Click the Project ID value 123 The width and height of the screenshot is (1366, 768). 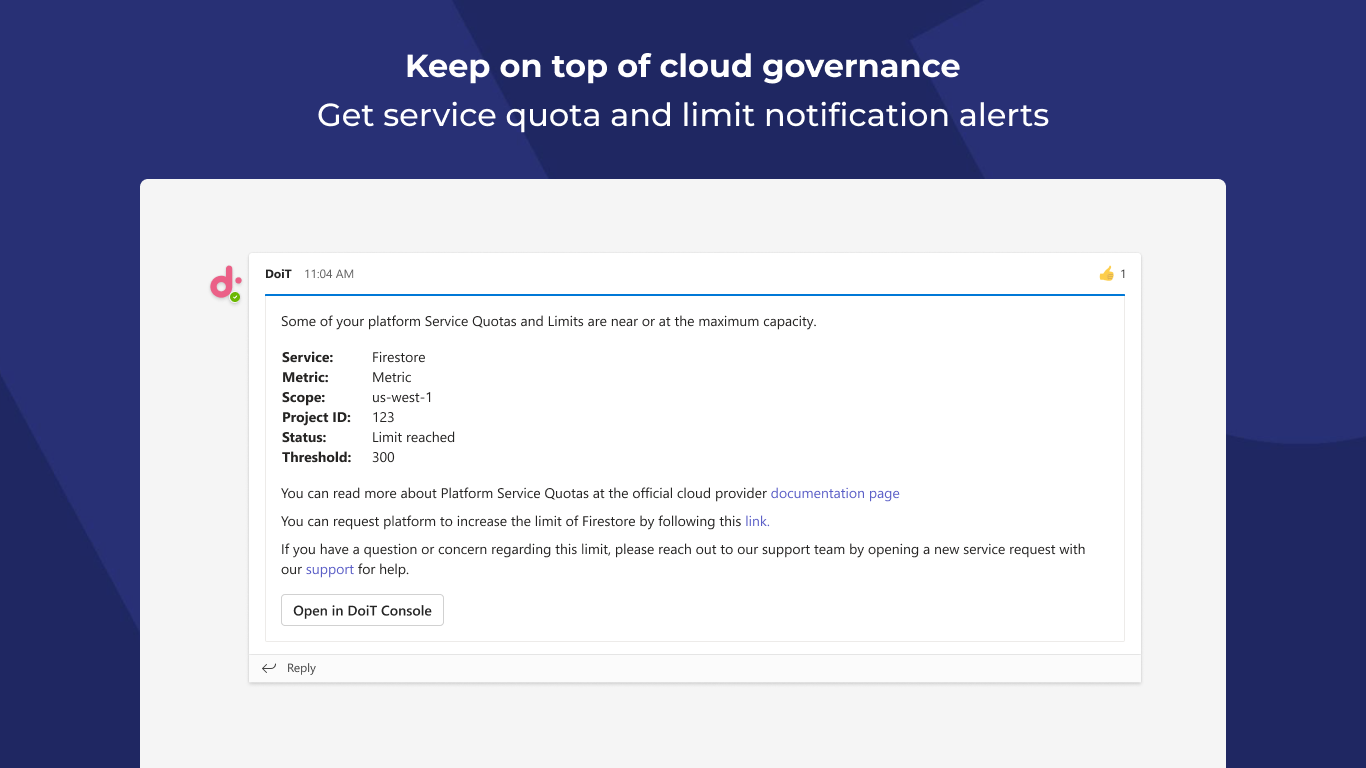click(383, 417)
